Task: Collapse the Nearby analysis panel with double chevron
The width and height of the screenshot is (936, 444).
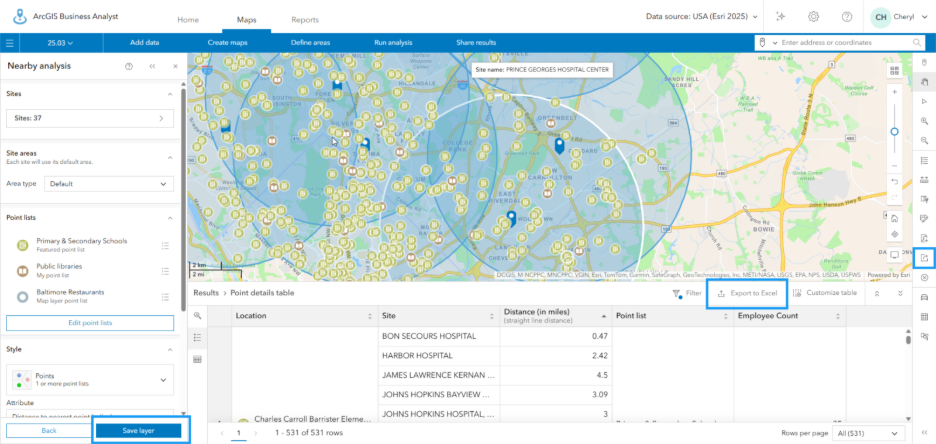Action: [152, 66]
